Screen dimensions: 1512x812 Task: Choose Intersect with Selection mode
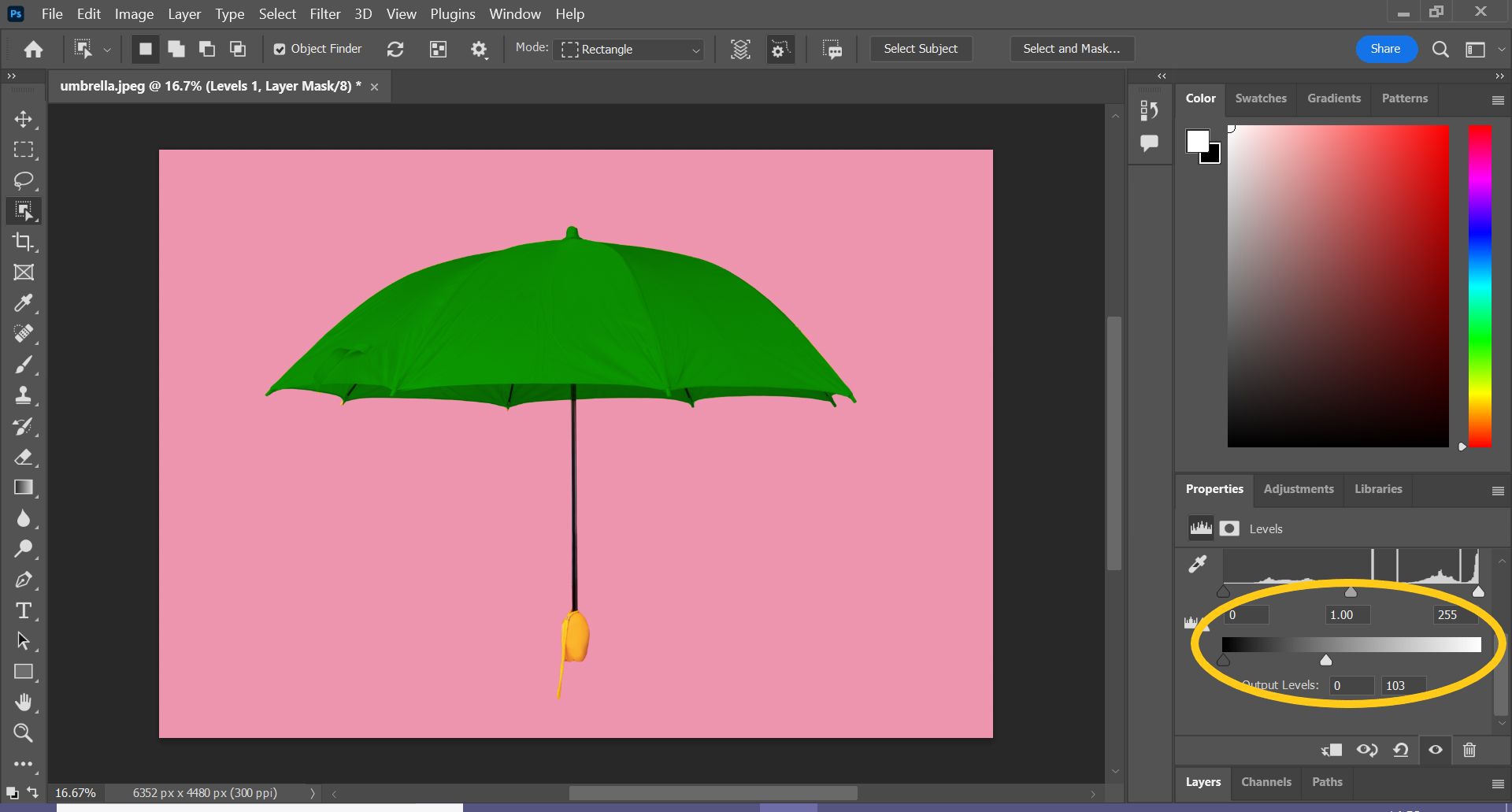click(238, 50)
